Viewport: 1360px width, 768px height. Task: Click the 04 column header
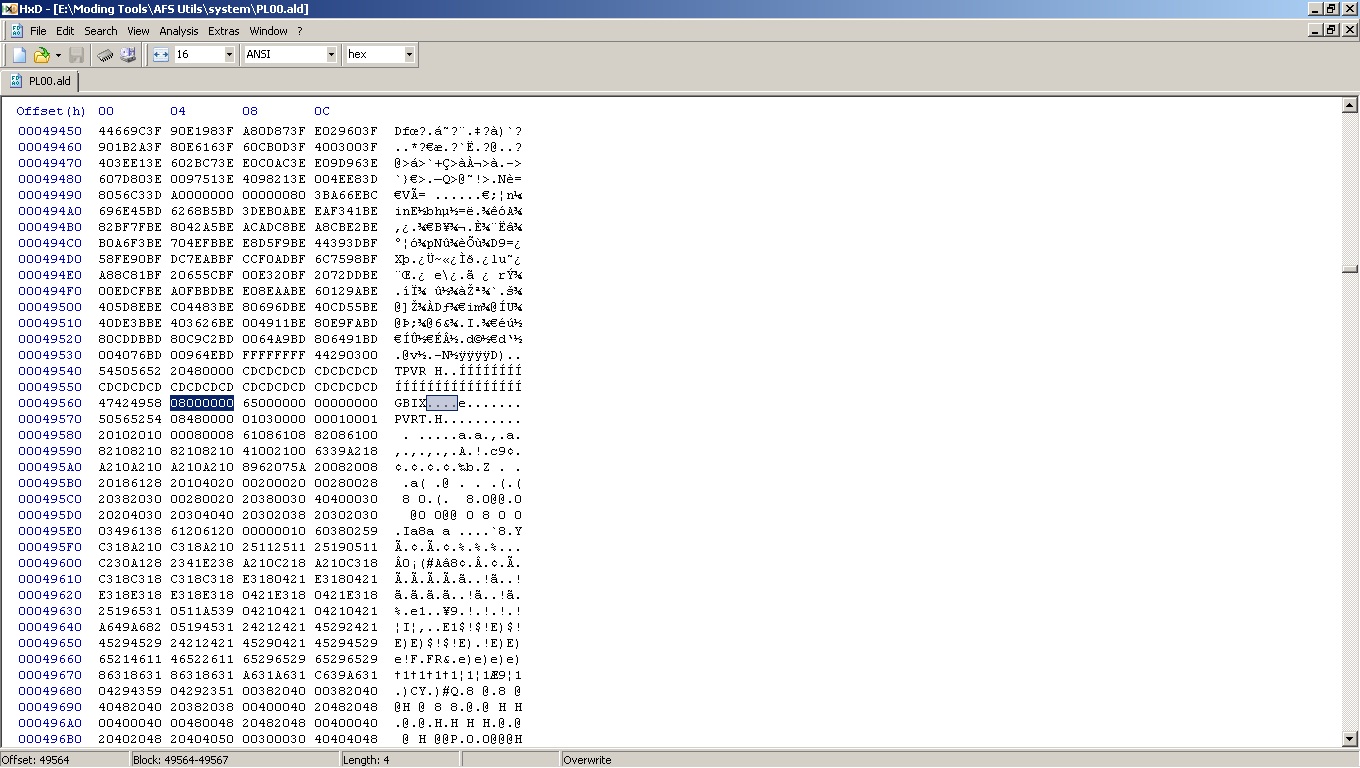[178, 111]
